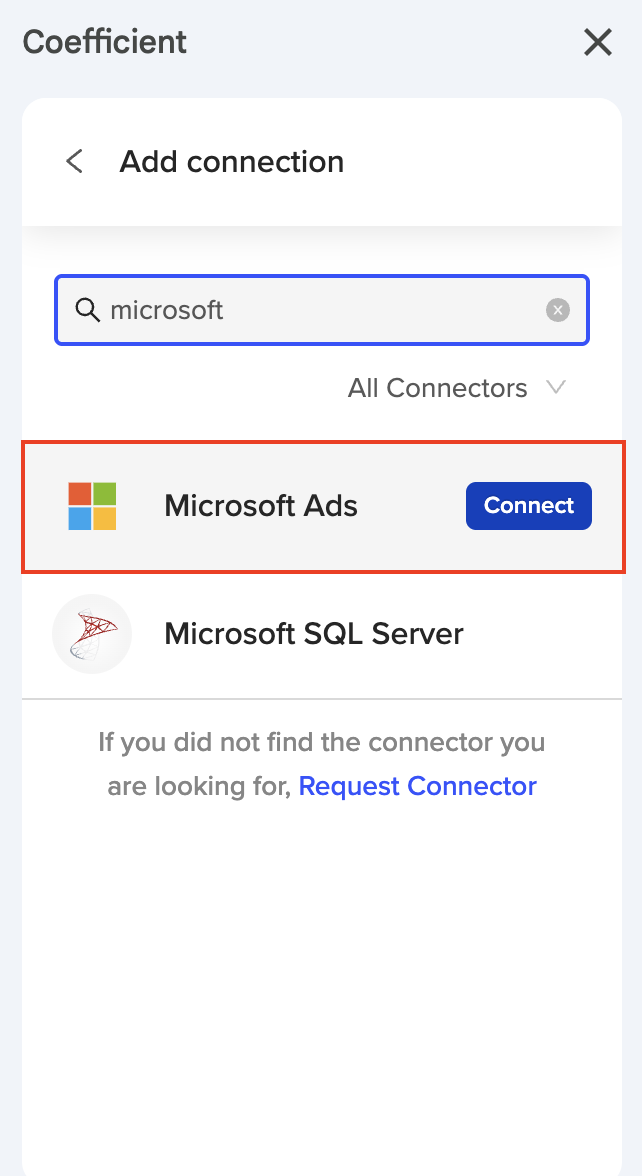Screen dimensions: 642x1176
Task: Click the Coefficient panel title
Action: point(105,43)
